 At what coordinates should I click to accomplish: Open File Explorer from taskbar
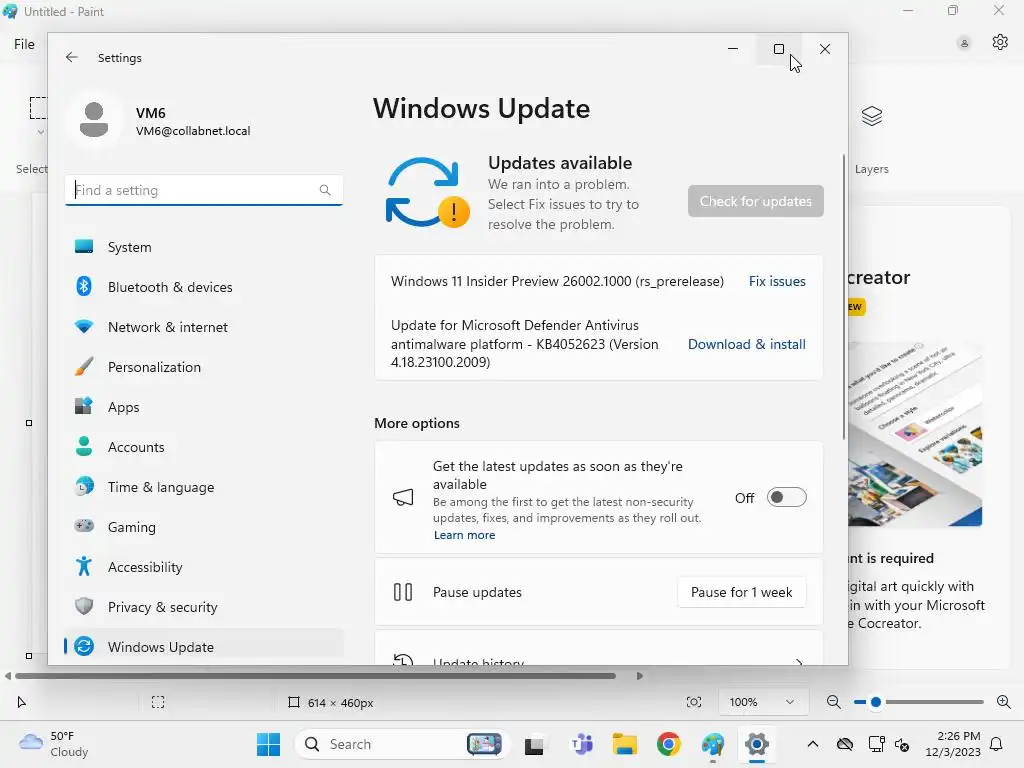point(624,744)
